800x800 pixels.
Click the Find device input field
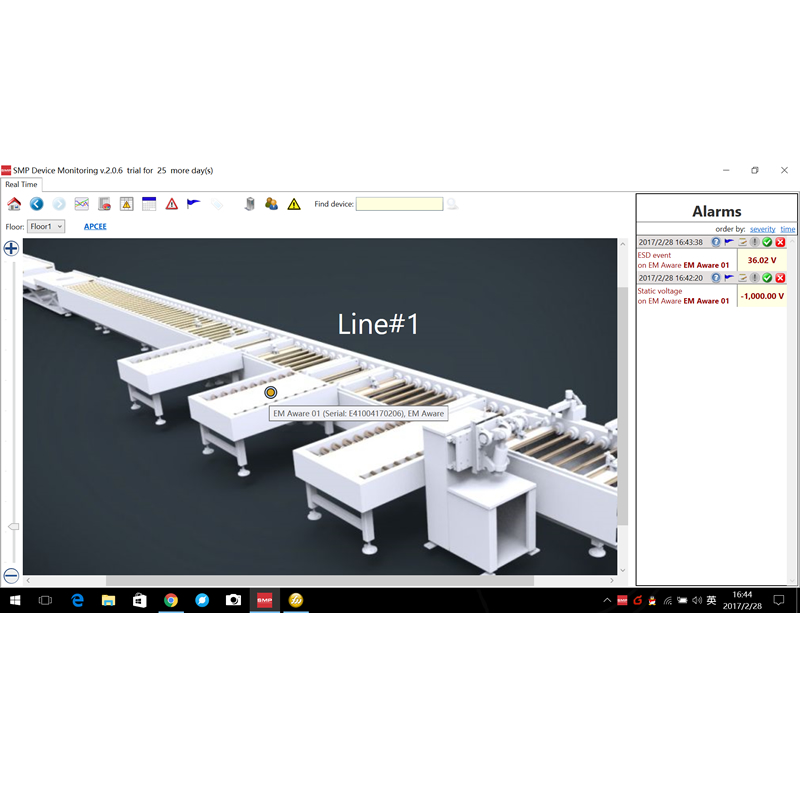click(399, 204)
